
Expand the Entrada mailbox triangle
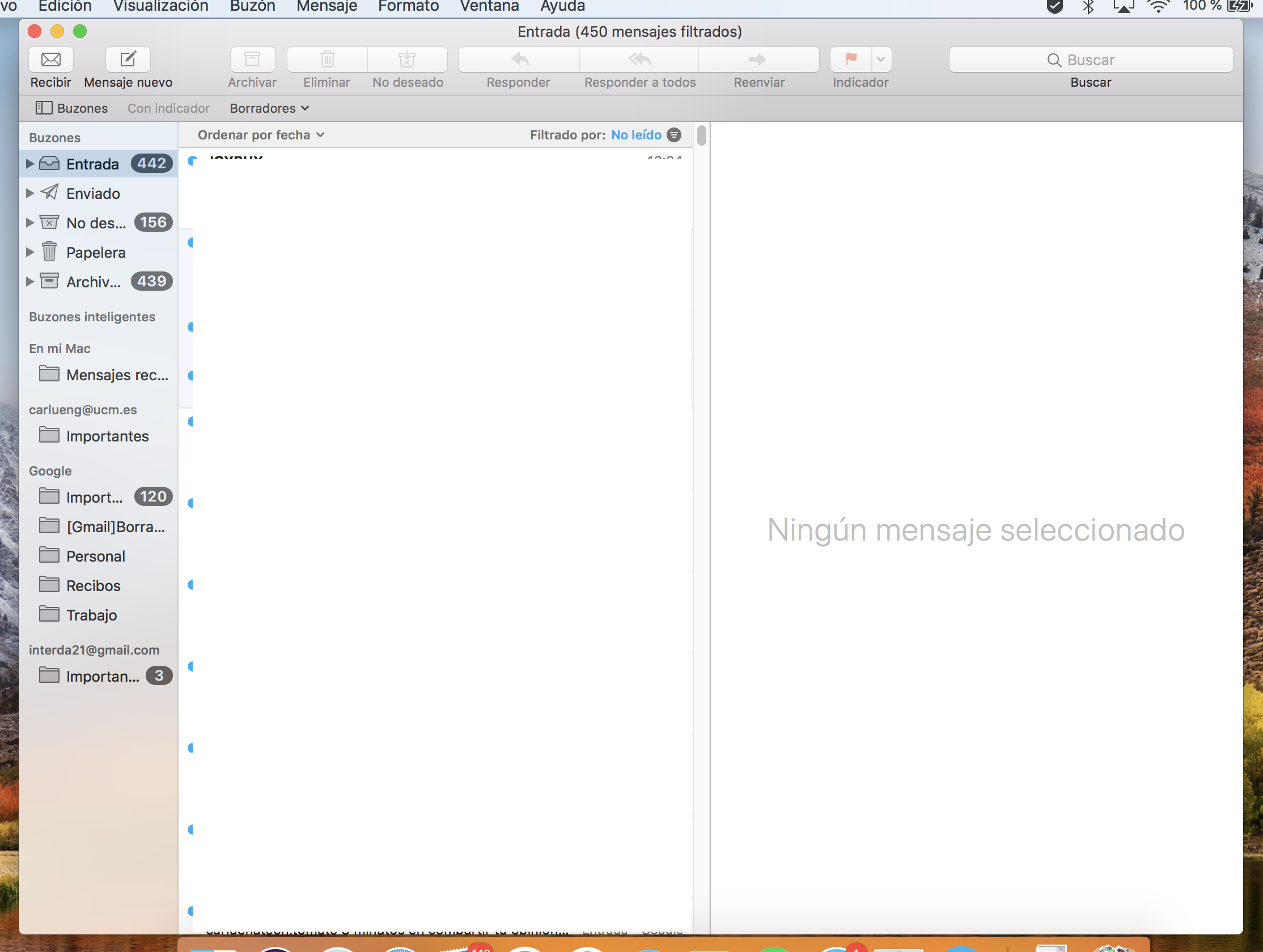point(29,164)
